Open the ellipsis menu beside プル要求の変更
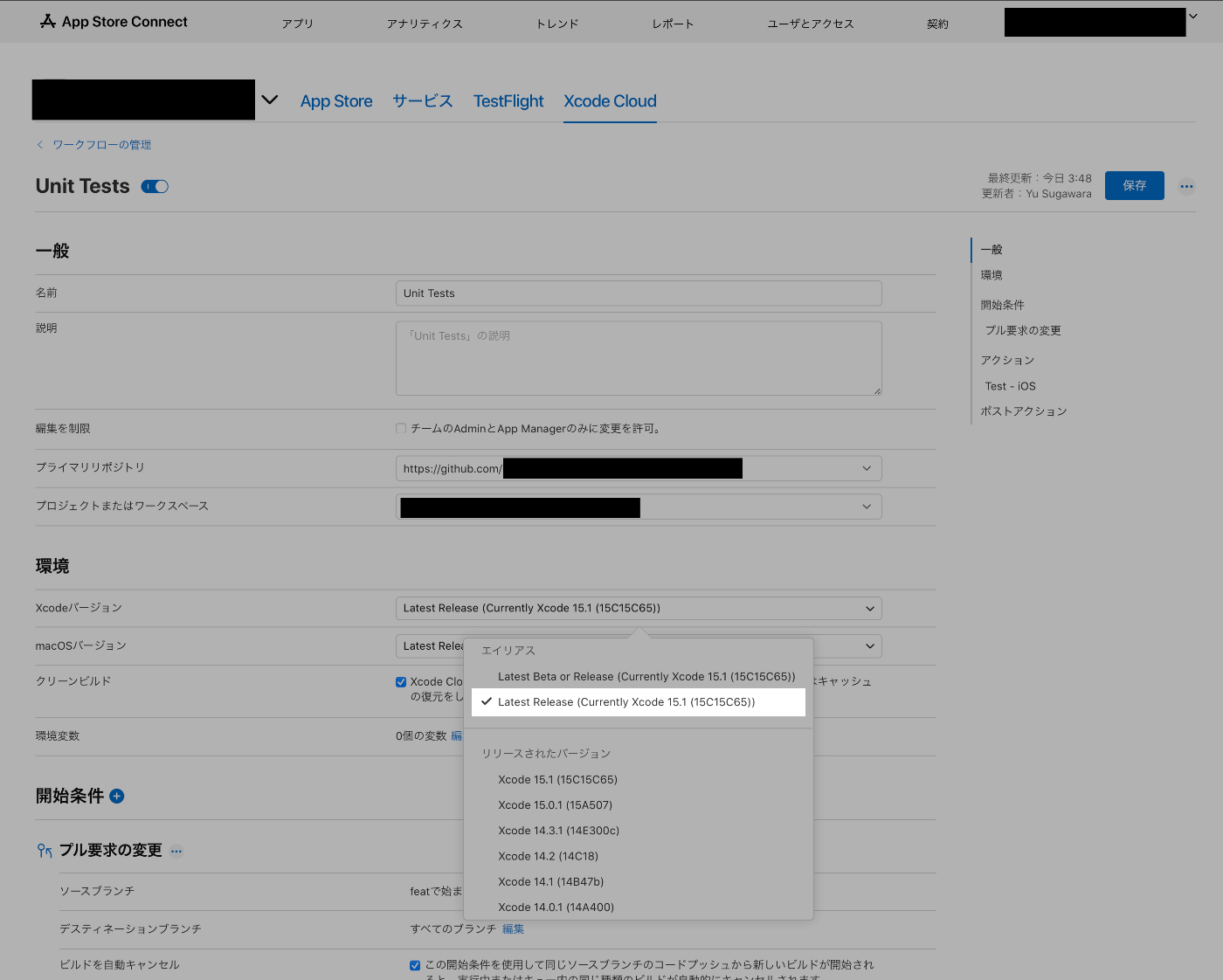Screen dimensions: 1223x980 [x=176, y=851]
